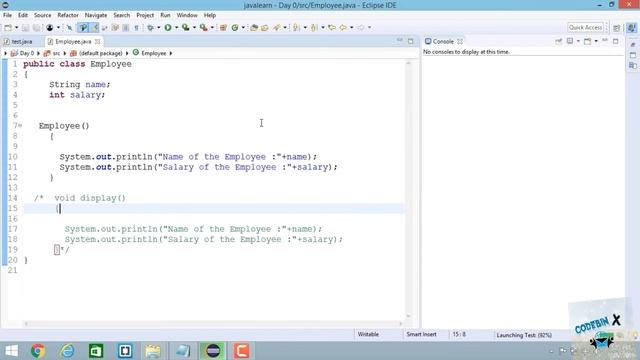Image resolution: width=640 pixels, height=360 pixels.
Task: Click the editor horizontal scrollbar
Action: (x=213, y=324)
